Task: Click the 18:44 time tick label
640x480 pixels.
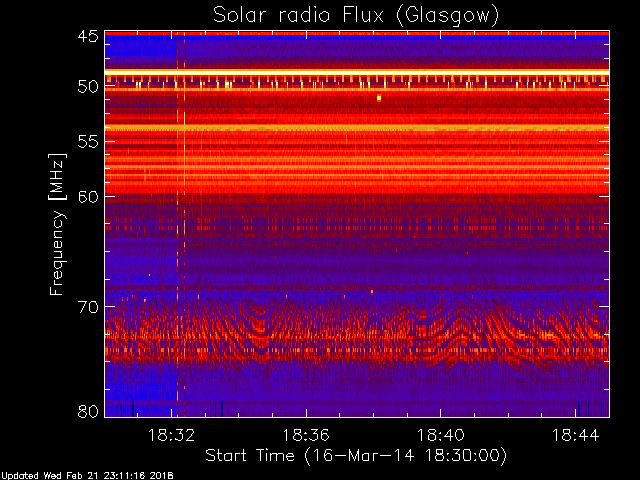Action: (576, 435)
